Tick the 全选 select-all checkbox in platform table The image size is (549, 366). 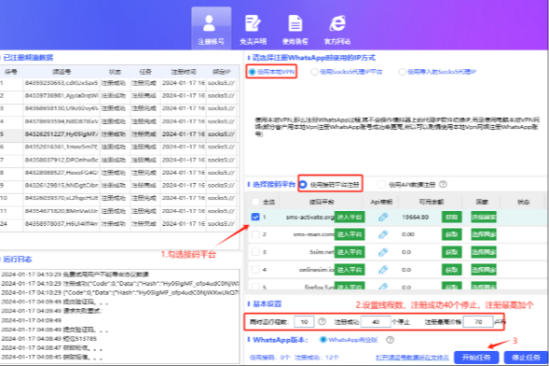click(255, 202)
